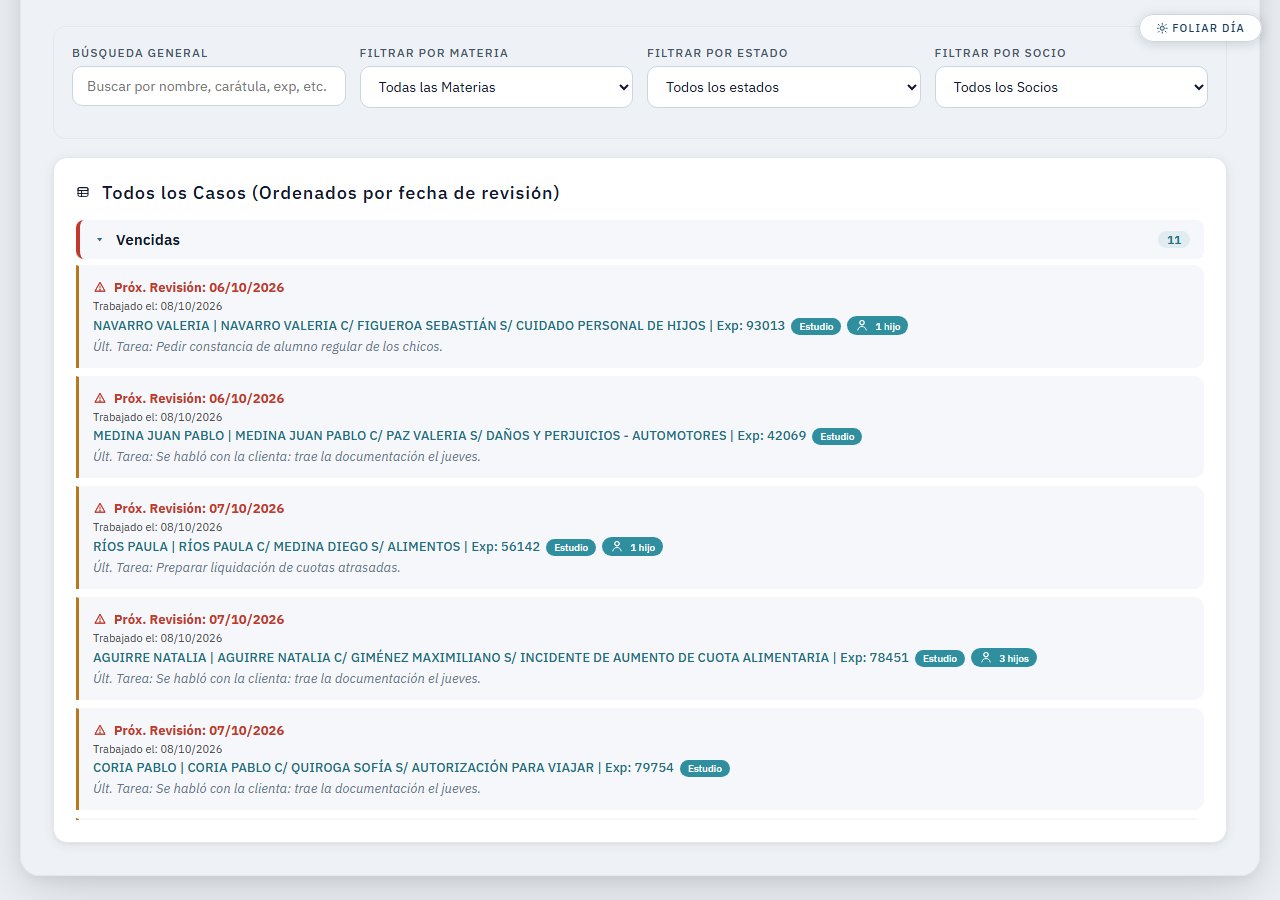Click the Estudio tag on Medina Juan Pablo case
Image resolution: width=1280 pixels, height=900 pixels.
click(x=837, y=436)
